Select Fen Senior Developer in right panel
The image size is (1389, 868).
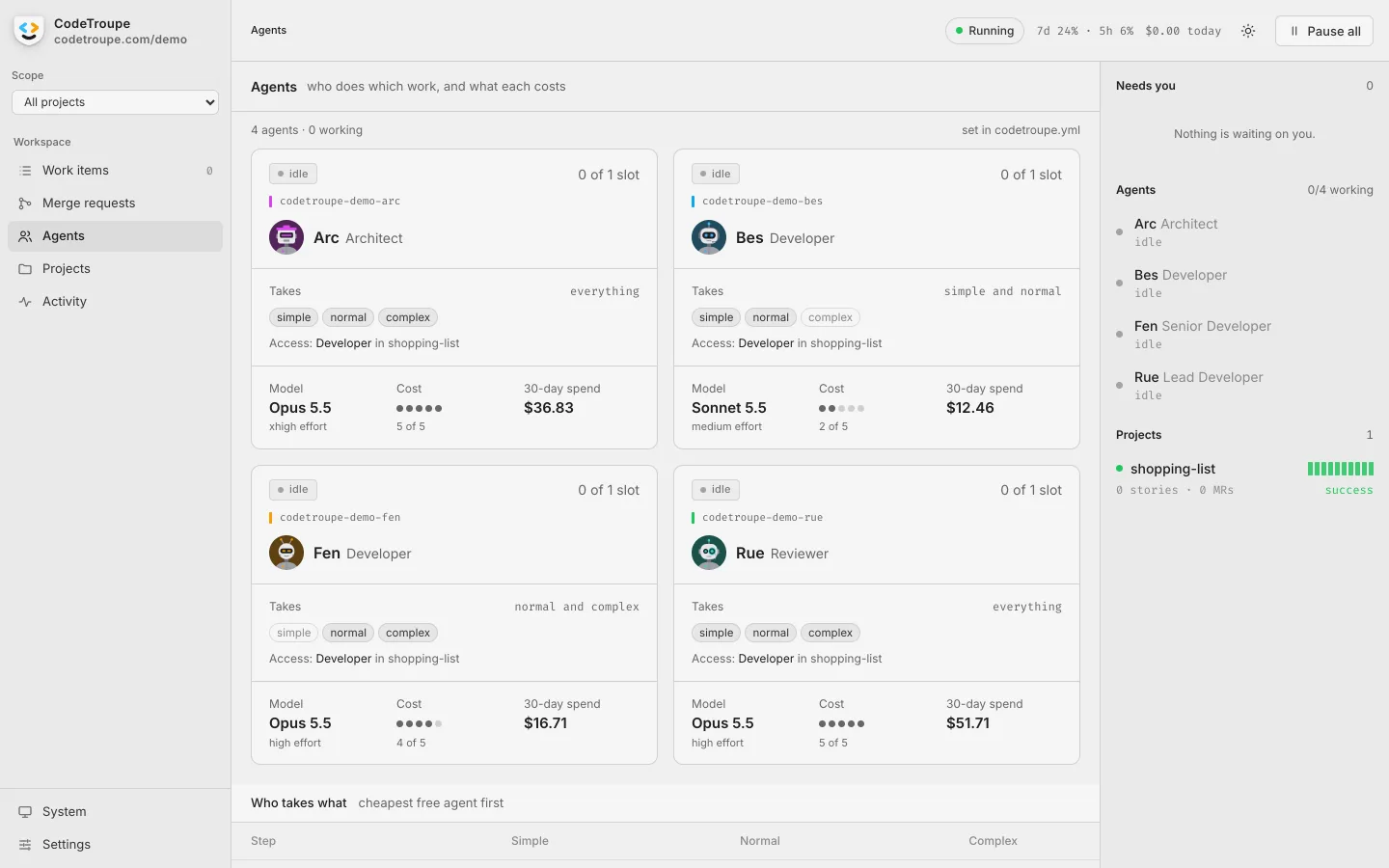tap(1244, 335)
